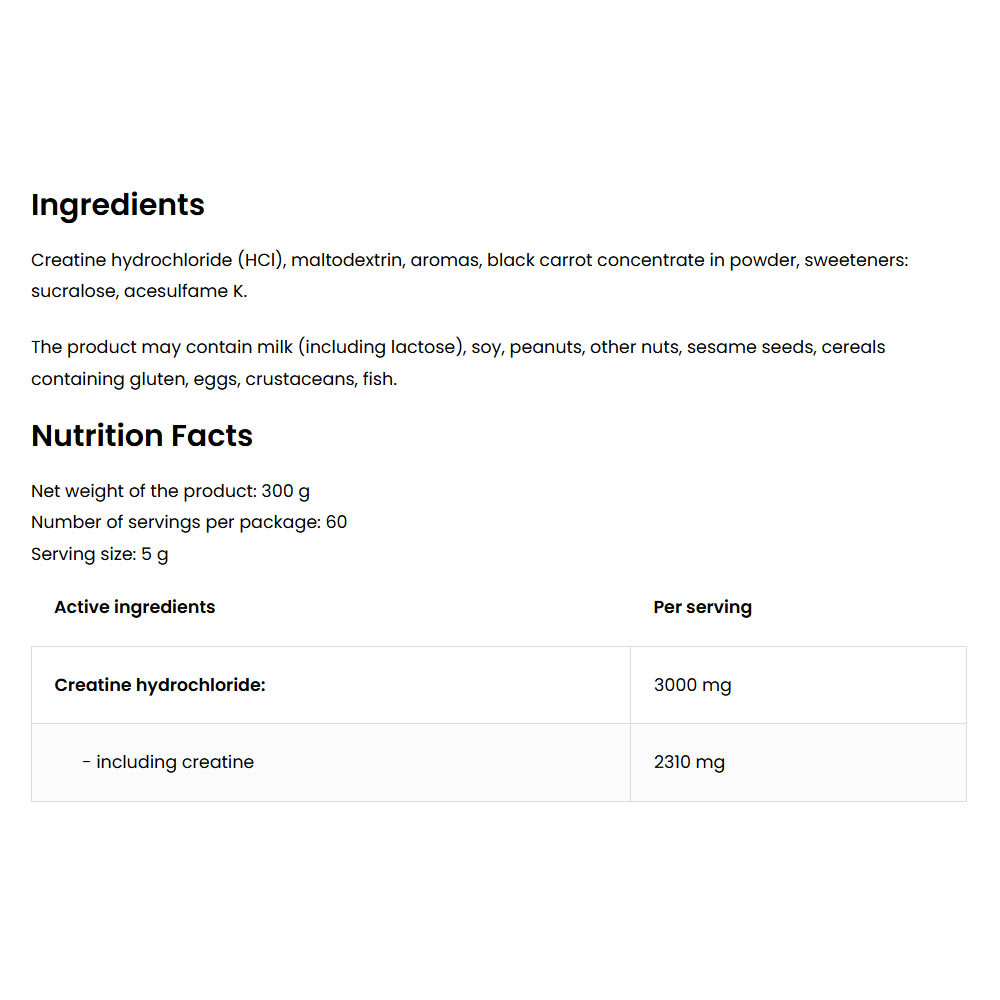Click the Ingredients heading
This screenshot has height=1000, width=1000.
click(x=118, y=205)
